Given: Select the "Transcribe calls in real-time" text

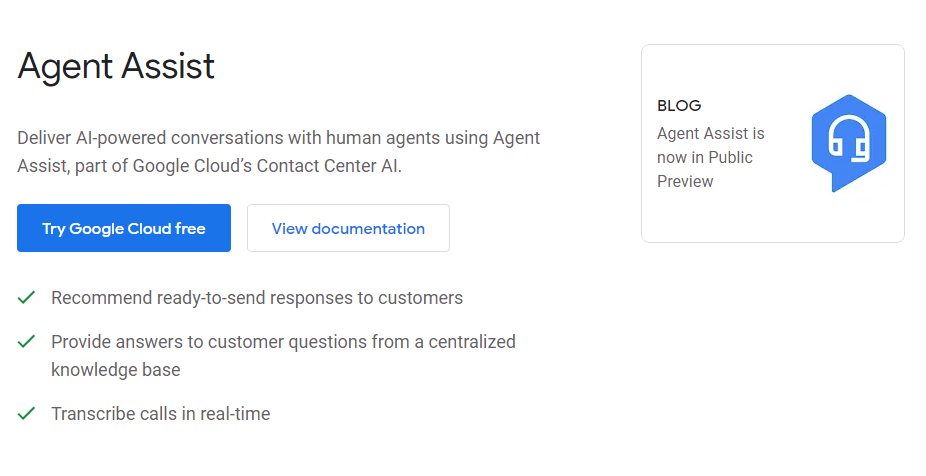Looking at the screenshot, I should pos(160,413).
